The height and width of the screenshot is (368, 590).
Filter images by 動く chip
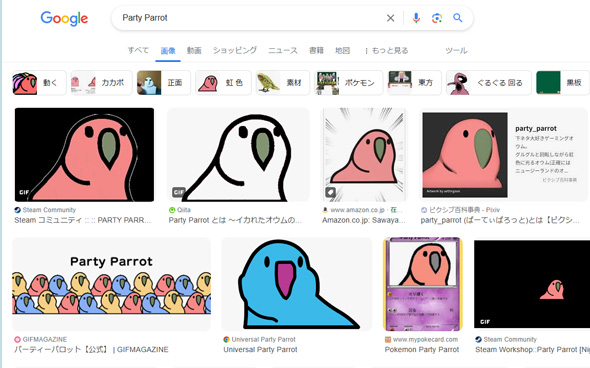click(x=39, y=83)
